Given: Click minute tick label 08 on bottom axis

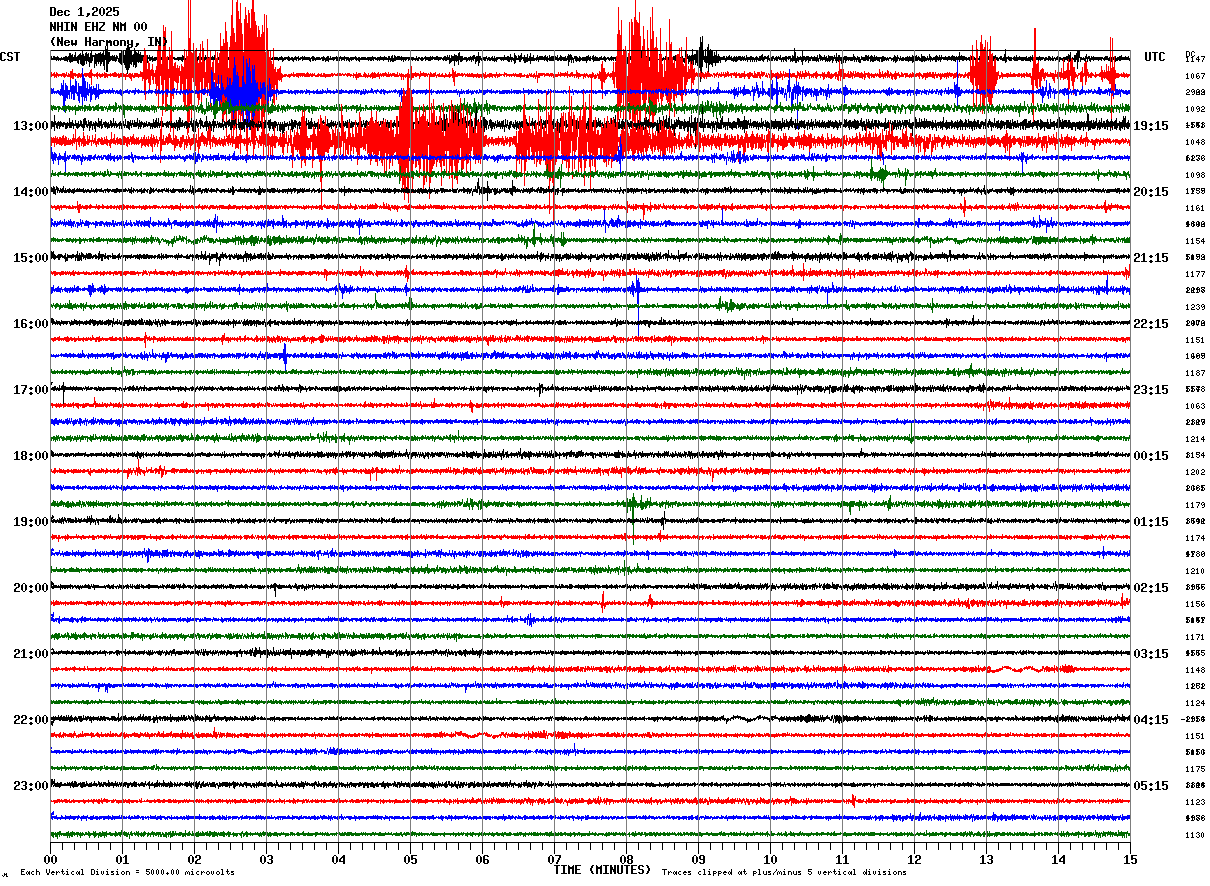Looking at the screenshot, I should [626, 859].
